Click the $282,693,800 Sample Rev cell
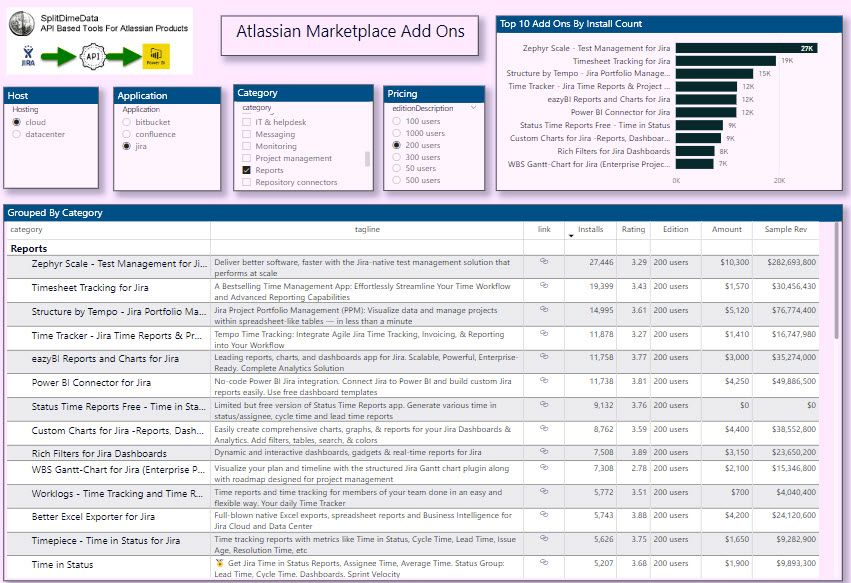The image size is (851, 583). [x=791, y=262]
